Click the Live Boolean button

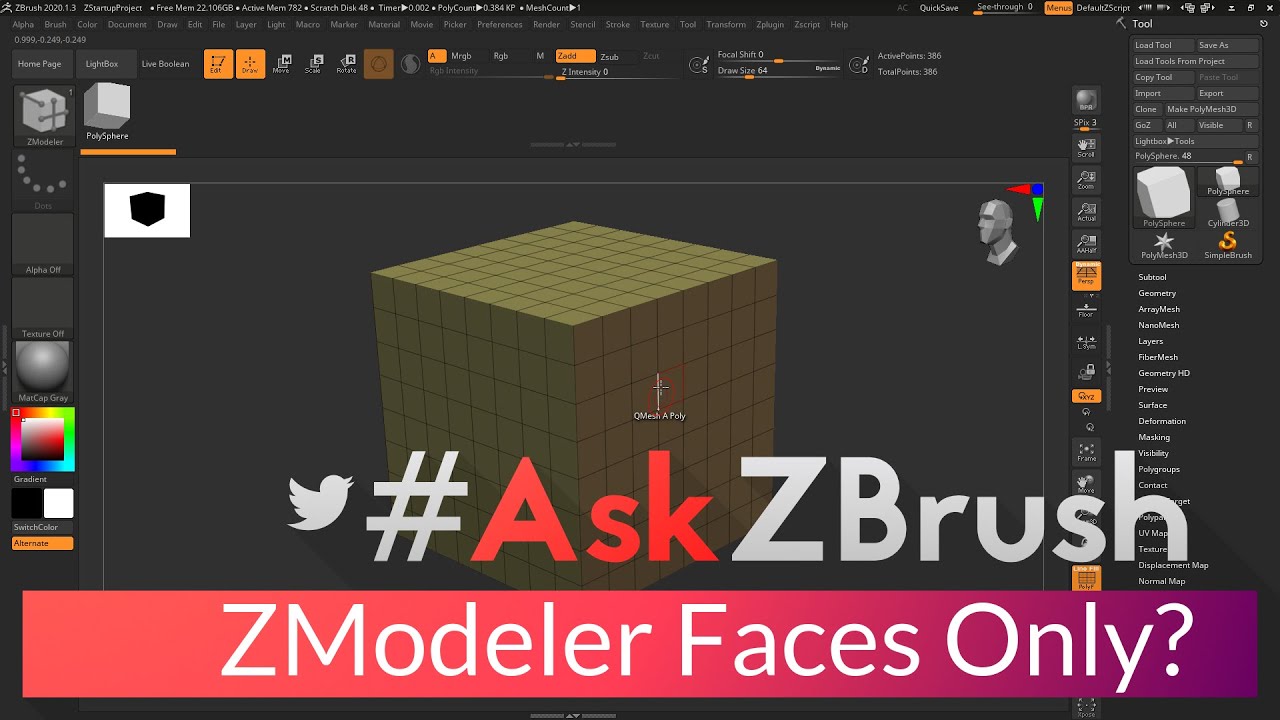click(x=165, y=64)
